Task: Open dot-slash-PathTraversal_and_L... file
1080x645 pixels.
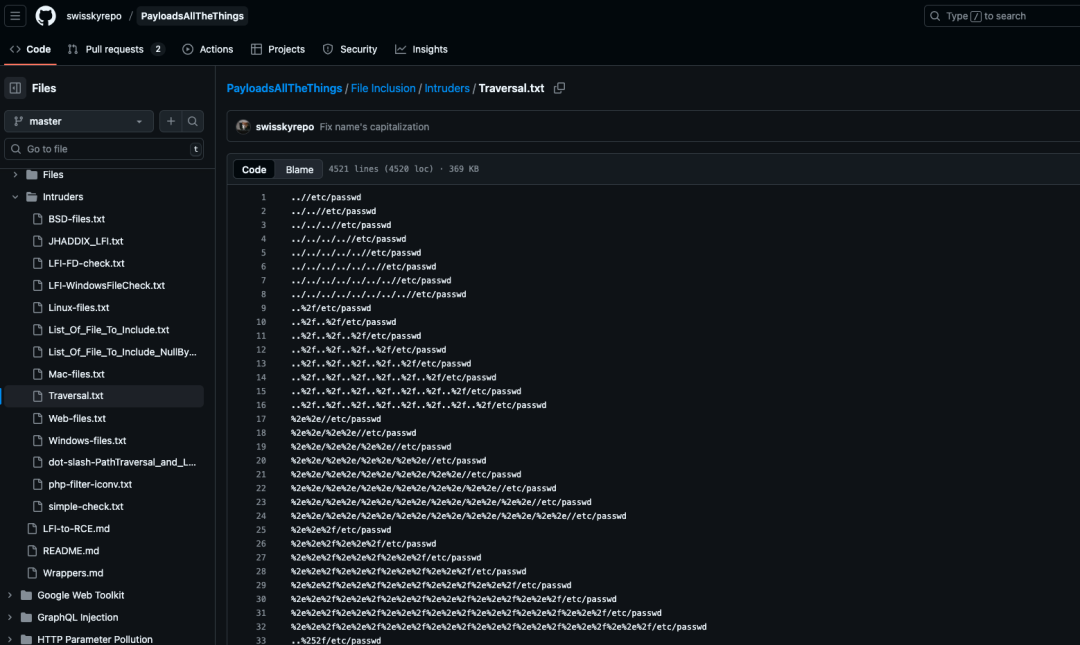Action: [x=122, y=462]
